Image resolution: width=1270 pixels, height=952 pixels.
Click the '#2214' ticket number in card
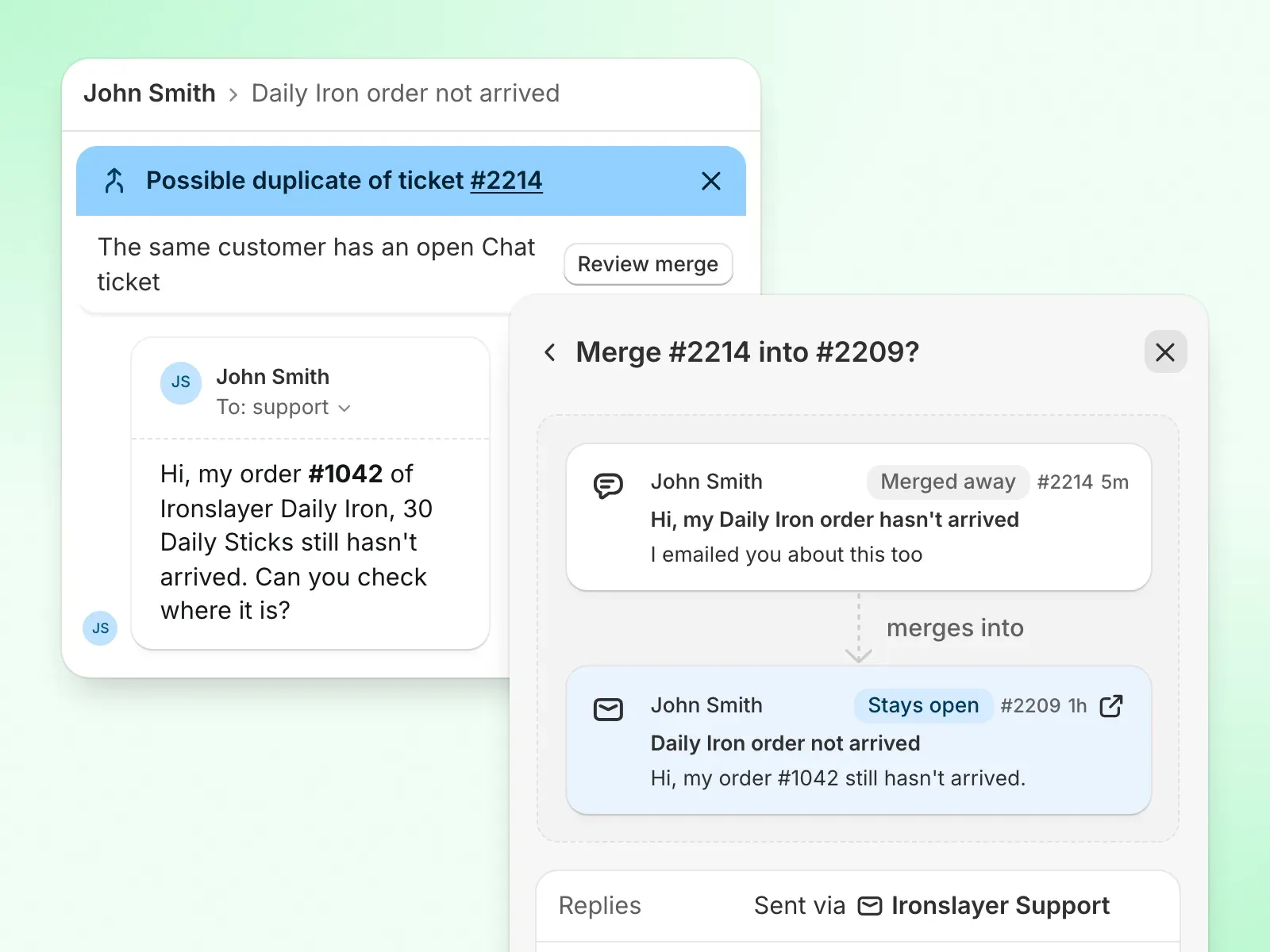click(x=1065, y=482)
